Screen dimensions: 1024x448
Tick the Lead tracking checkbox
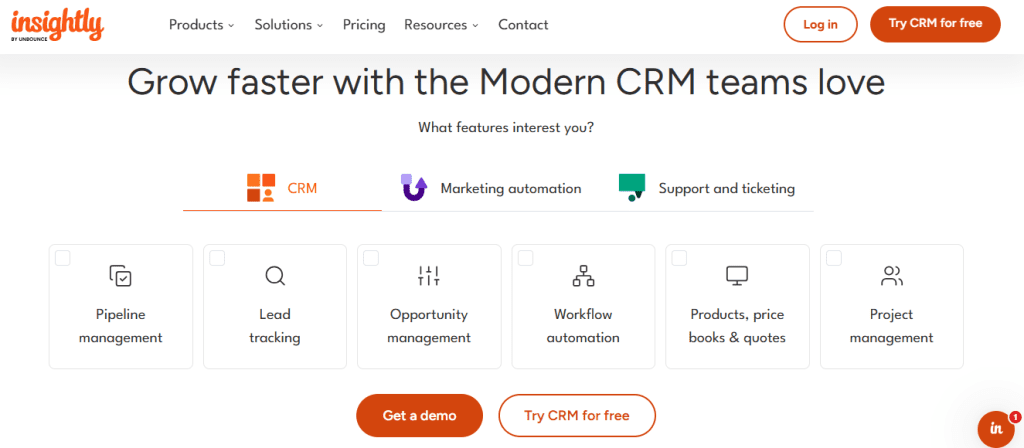click(217, 258)
